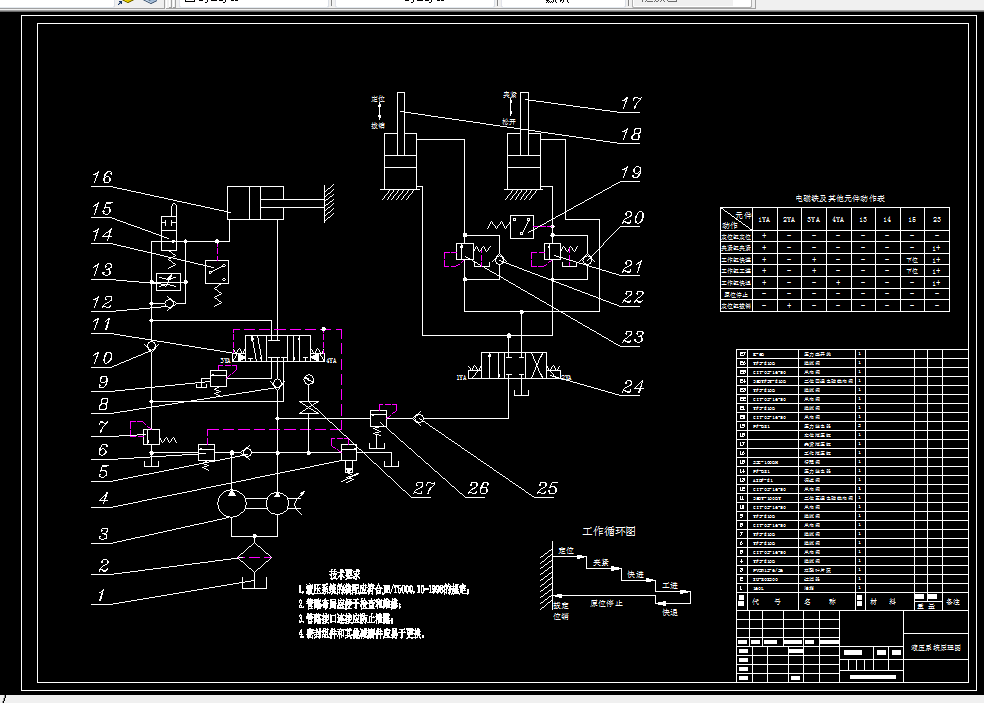The image size is (984, 703).
Task: Click callout number 7 in the left column
Action: click(104, 427)
